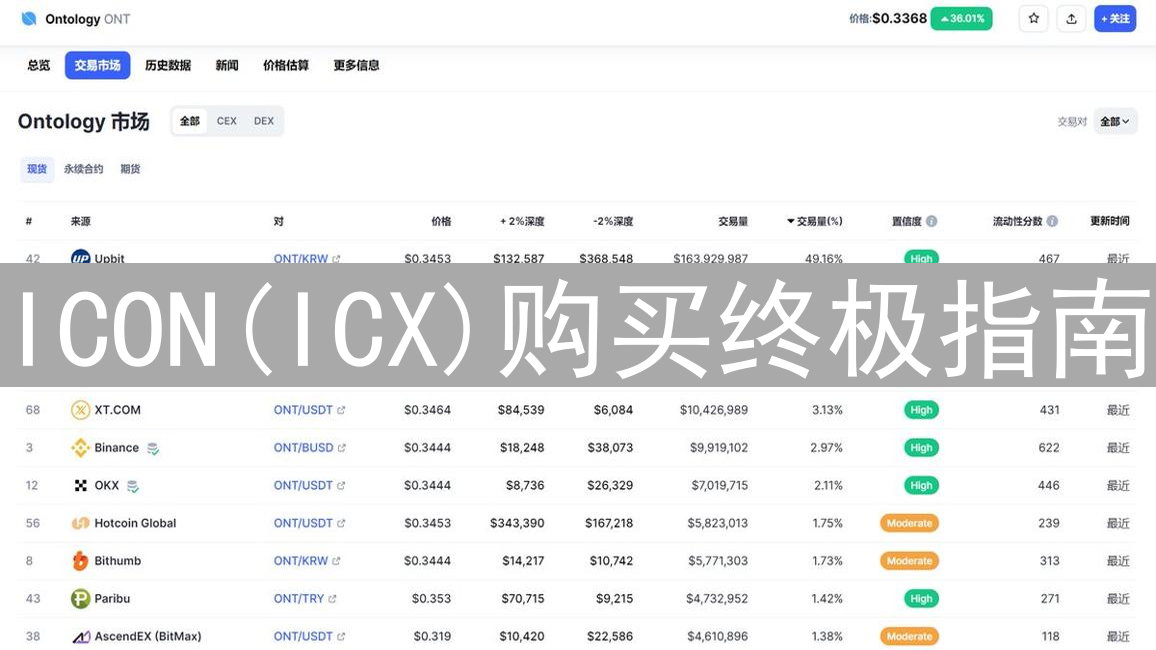Image resolution: width=1156 pixels, height=650 pixels.
Task: Open the 总览 tab
Action: pos(38,65)
